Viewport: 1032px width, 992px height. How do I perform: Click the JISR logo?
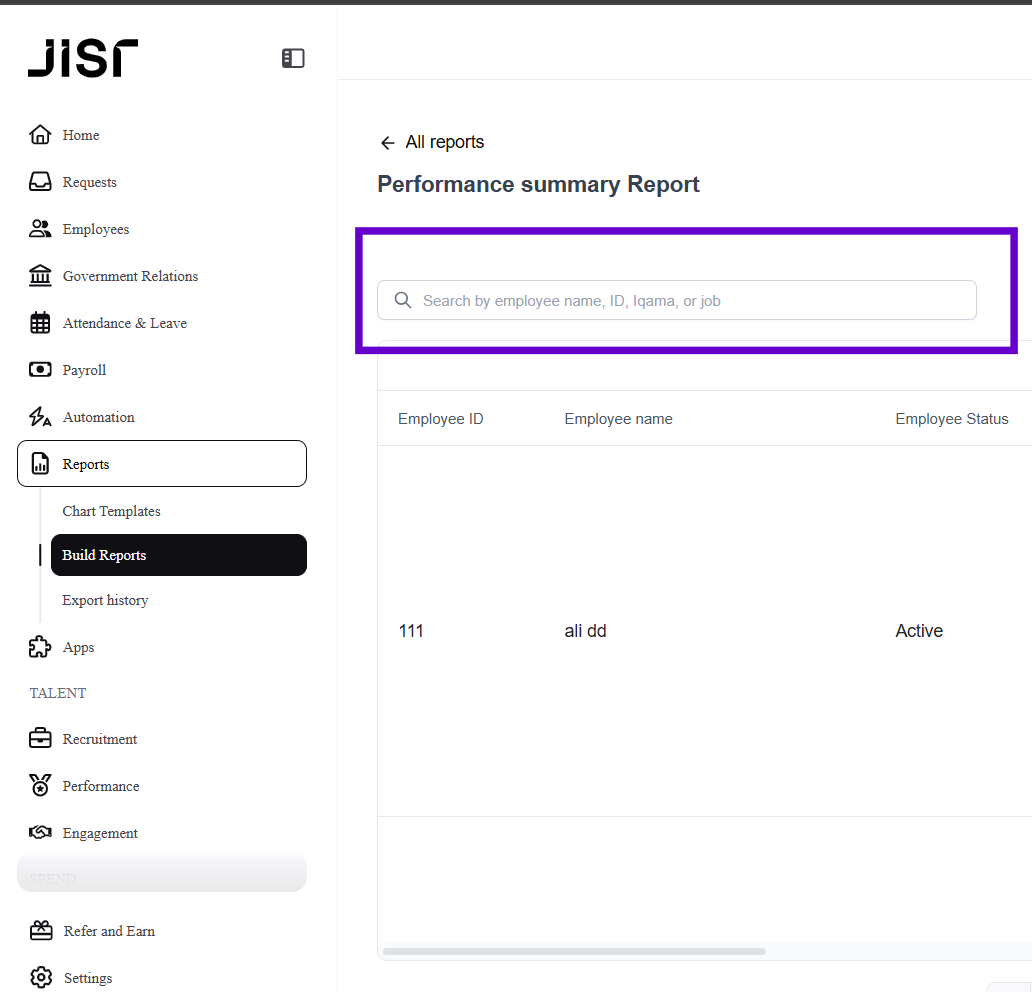(83, 59)
